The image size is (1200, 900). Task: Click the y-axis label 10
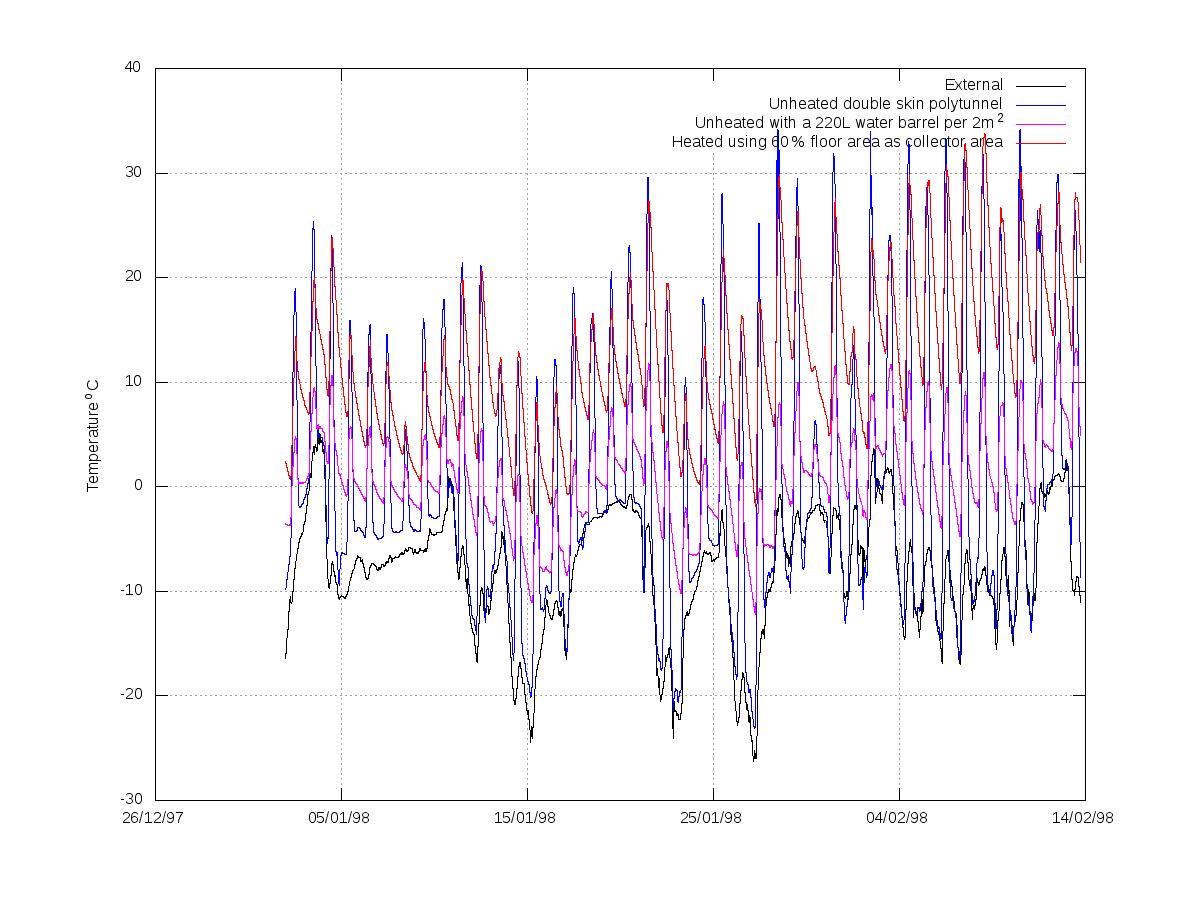(132, 382)
